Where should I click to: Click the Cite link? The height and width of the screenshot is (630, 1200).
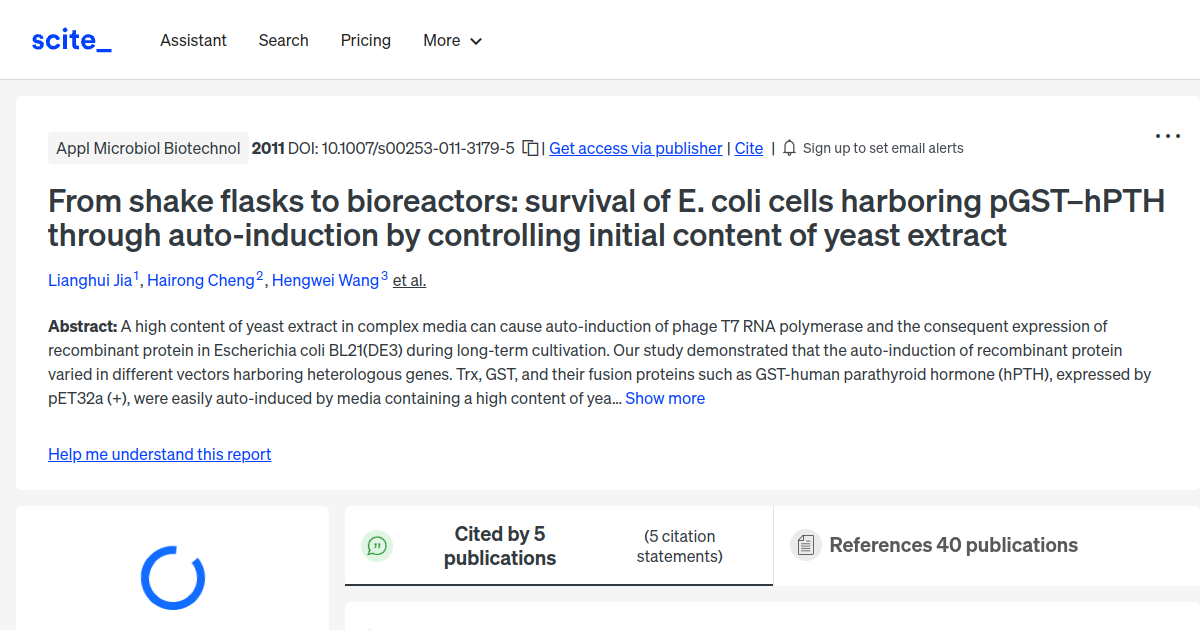pos(748,147)
